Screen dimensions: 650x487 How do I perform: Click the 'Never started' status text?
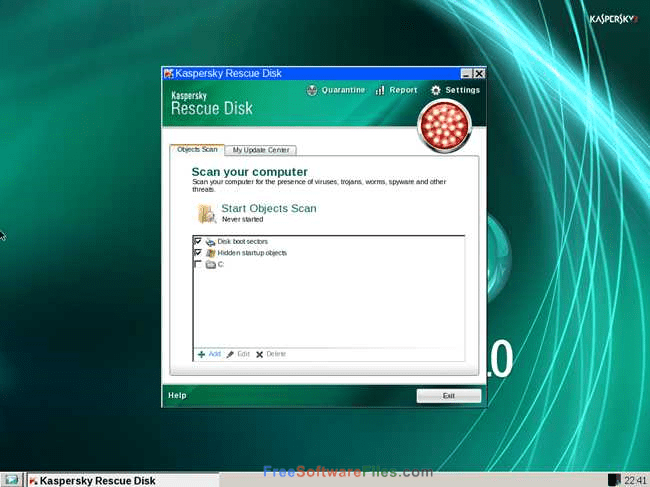[x=243, y=219]
